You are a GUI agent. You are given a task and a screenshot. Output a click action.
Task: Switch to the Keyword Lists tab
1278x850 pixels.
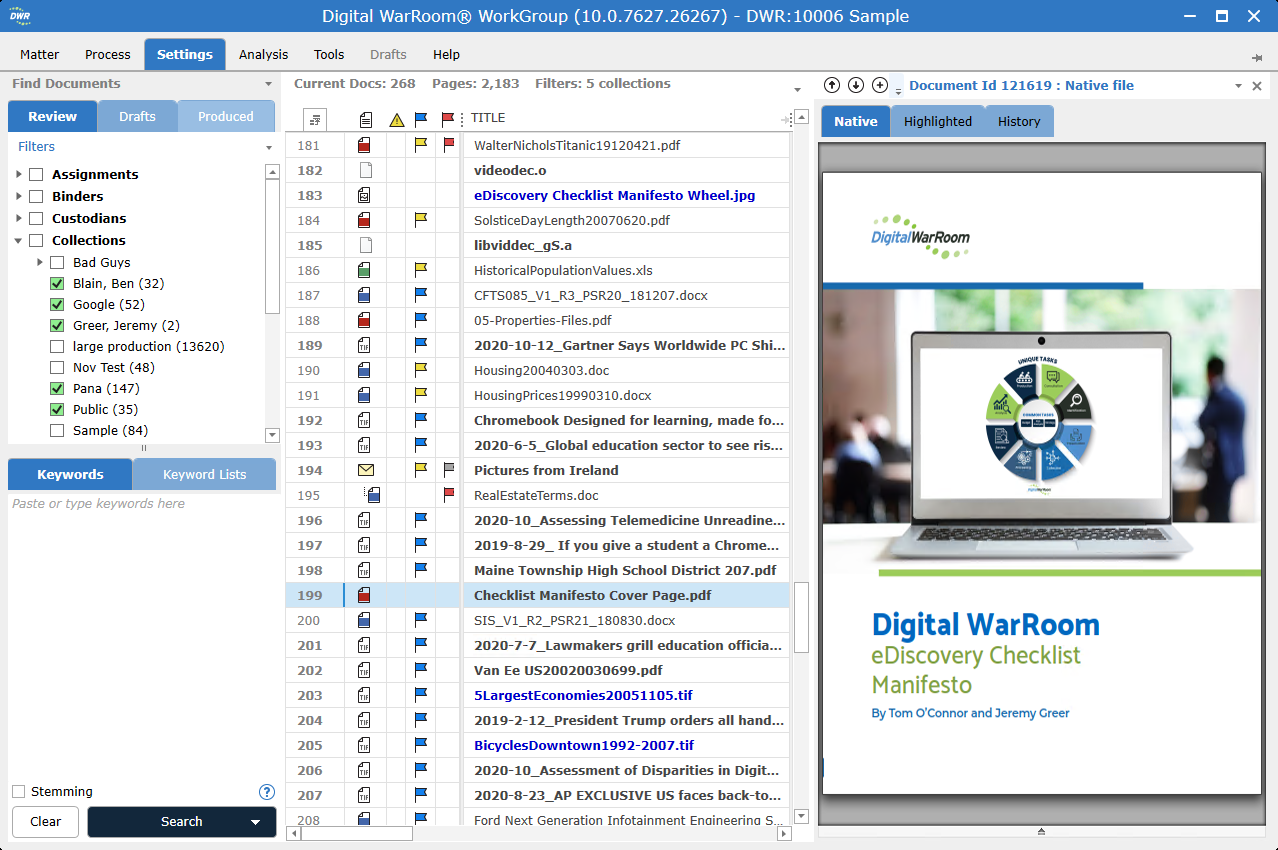click(204, 474)
